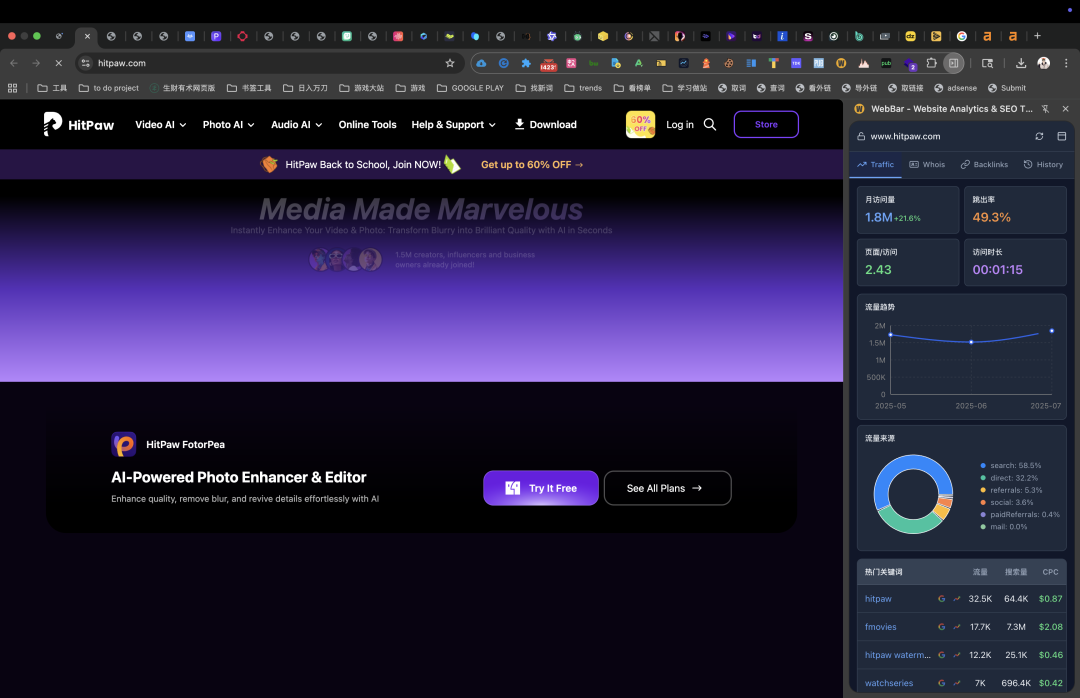Expand the Help & Support menu
Viewport: 1080px width, 698px height.
pyautogui.click(x=453, y=125)
